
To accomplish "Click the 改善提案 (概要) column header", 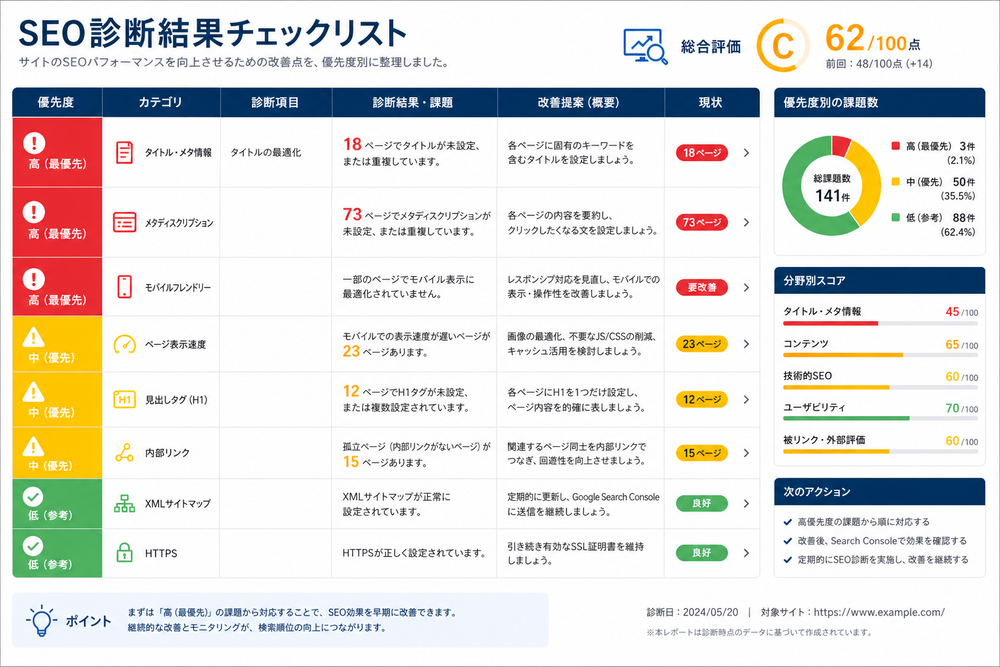I will pyautogui.click(x=579, y=102).
